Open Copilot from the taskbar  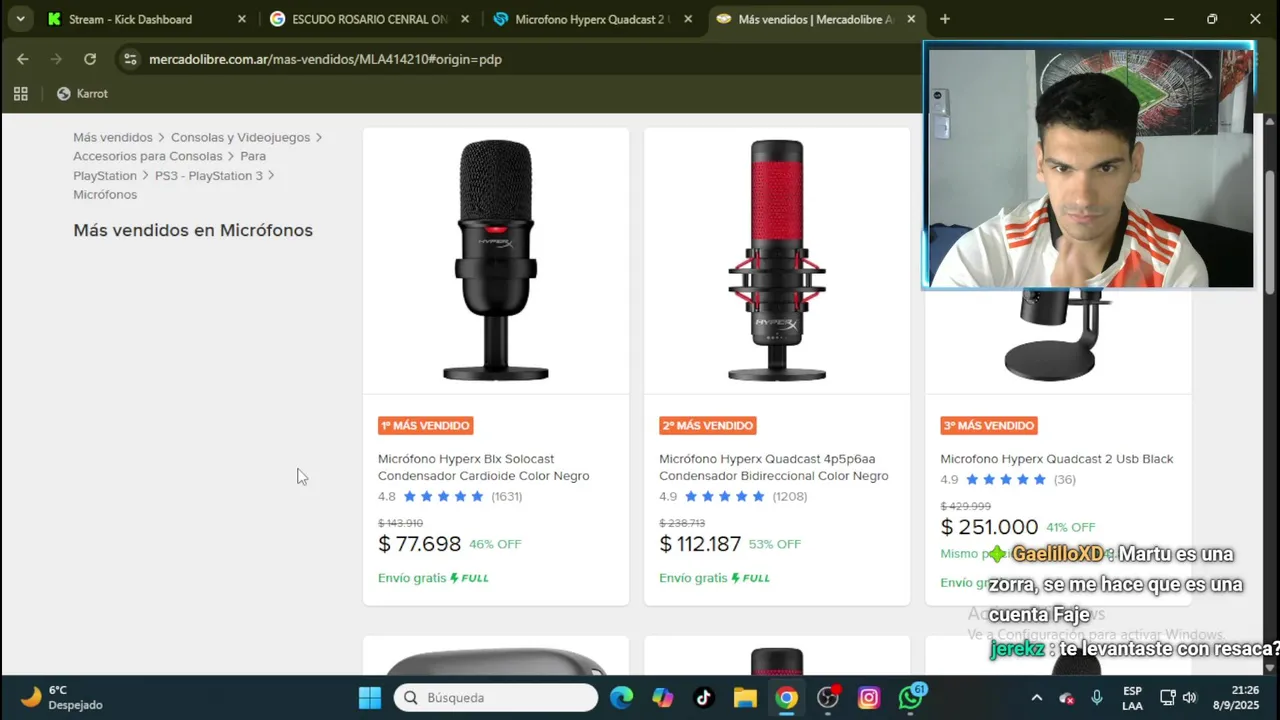[x=663, y=697]
